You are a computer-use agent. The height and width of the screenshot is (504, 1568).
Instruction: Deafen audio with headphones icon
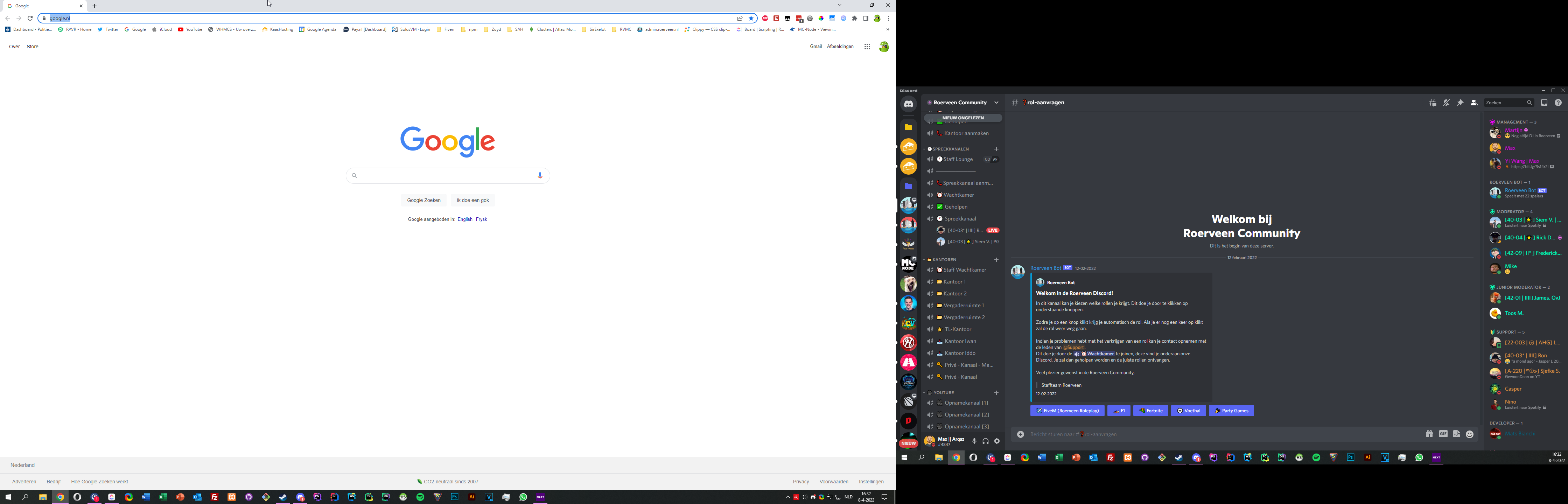[x=986, y=441]
